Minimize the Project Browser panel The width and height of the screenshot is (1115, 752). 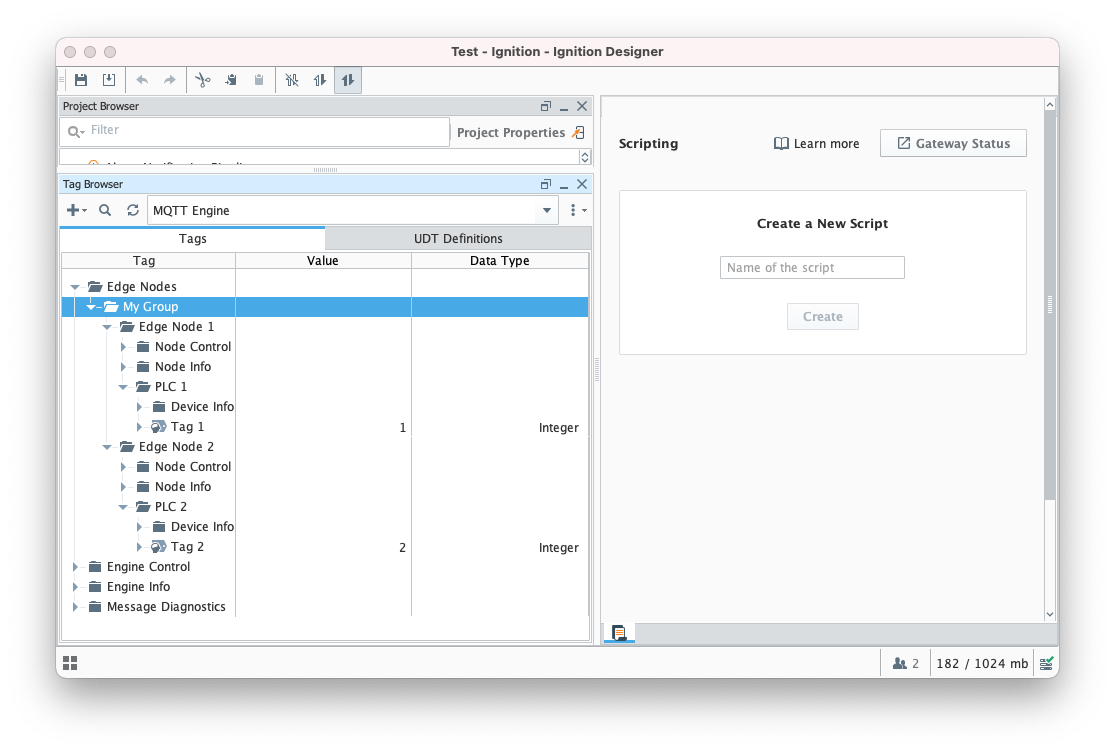click(564, 107)
